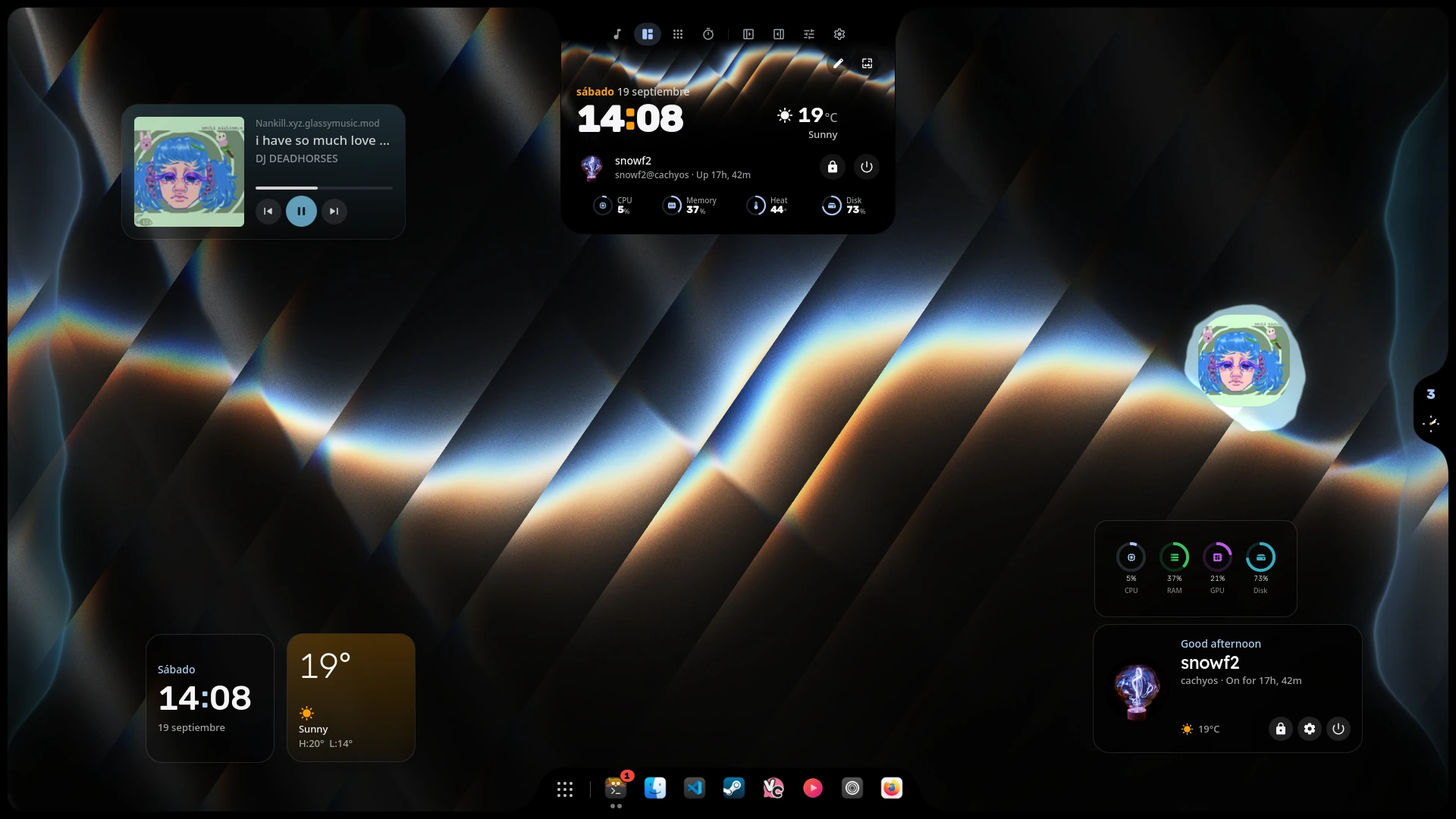
Task: Lock screen from the greeting card
Action: click(x=1281, y=729)
